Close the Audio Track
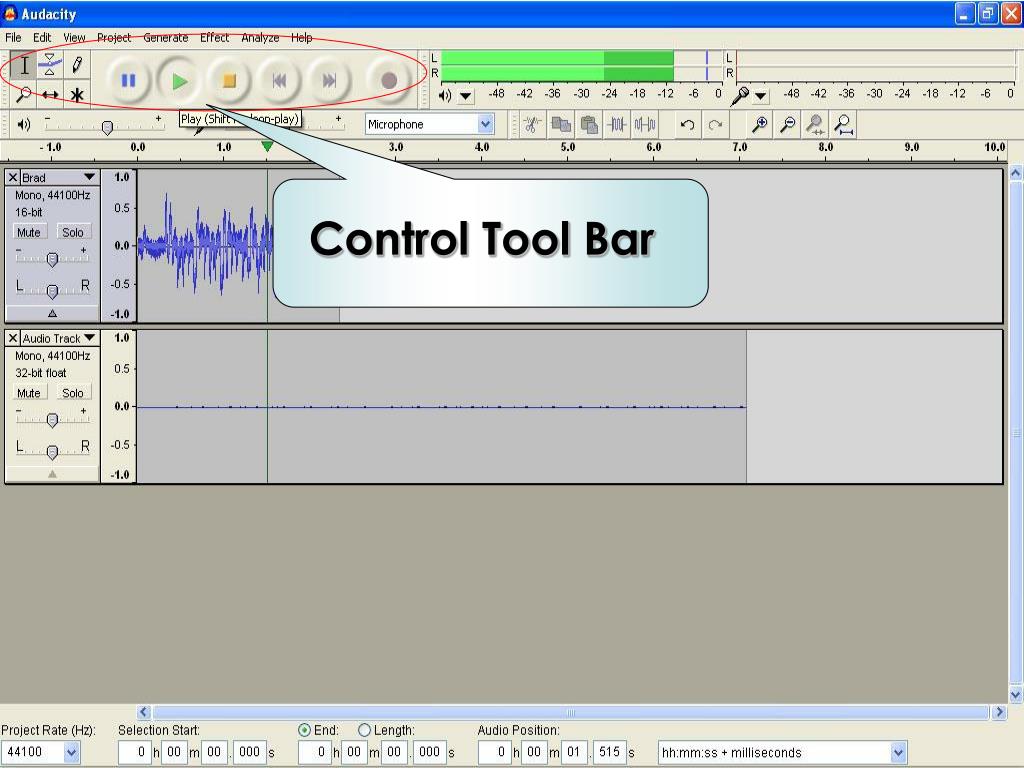Screen dimensions: 1024x768 pos(12,338)
